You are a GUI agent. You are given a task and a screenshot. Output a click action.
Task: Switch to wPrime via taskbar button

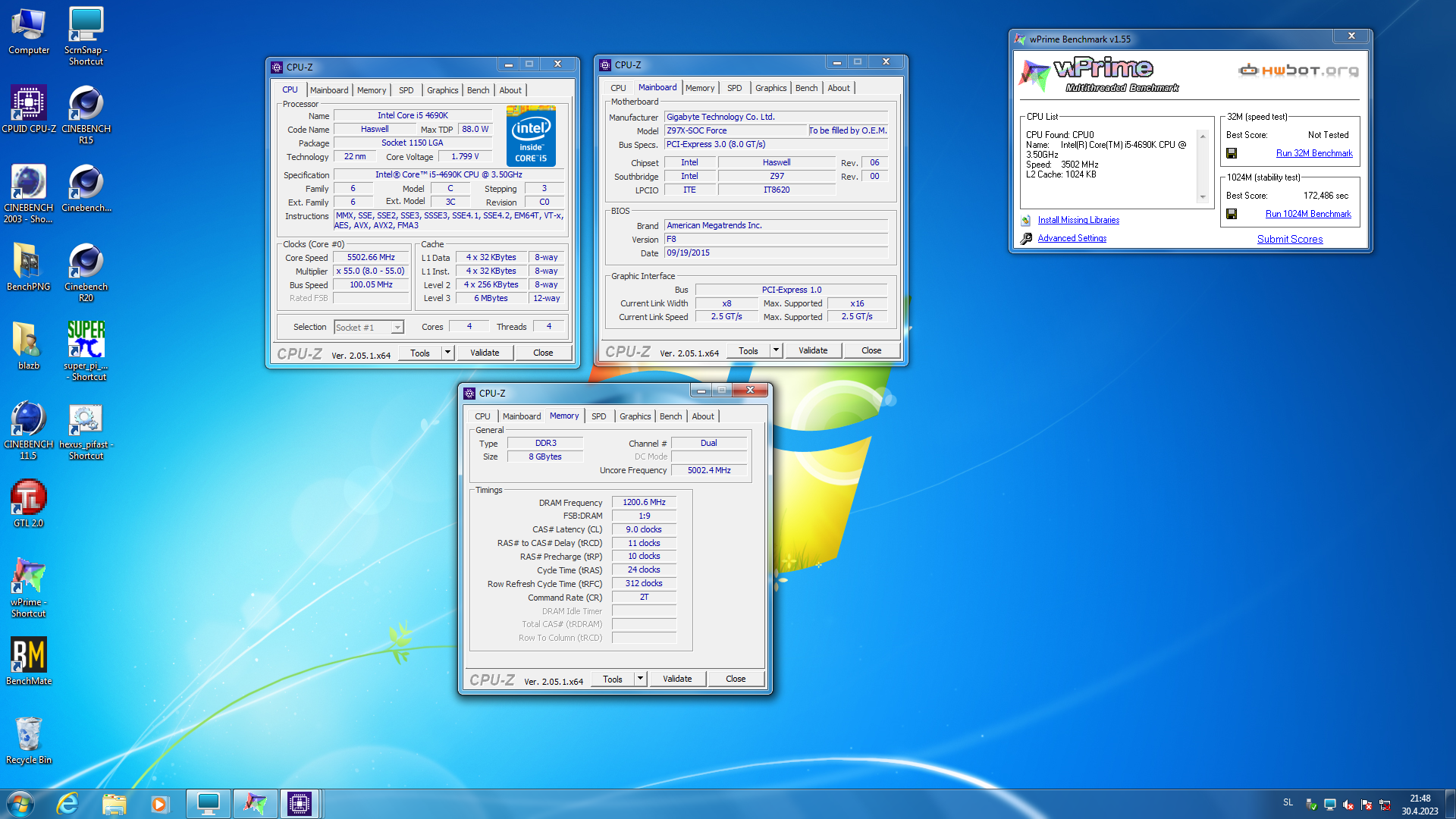click(255, 804)
